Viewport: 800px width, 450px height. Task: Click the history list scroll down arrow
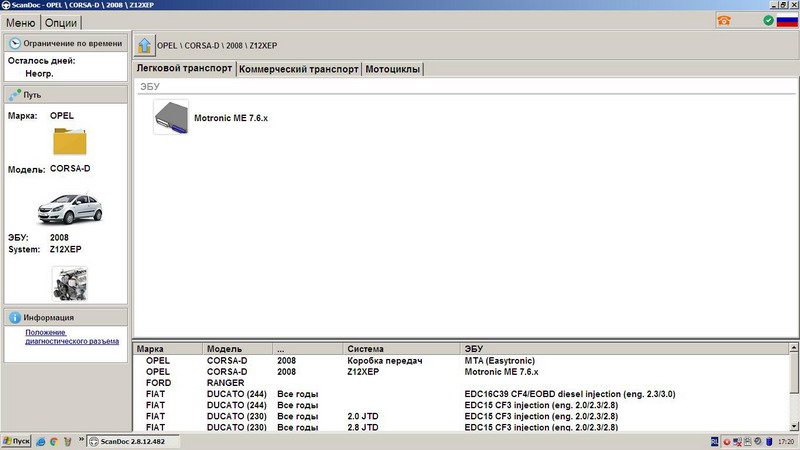click(794, 427)
